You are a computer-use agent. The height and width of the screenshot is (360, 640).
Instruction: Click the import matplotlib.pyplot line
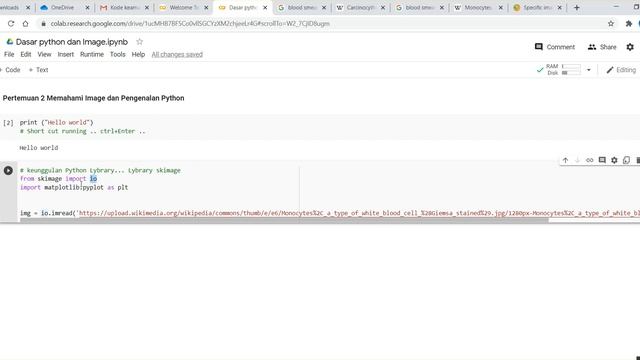pyautogui.click(x=74, y=187)
